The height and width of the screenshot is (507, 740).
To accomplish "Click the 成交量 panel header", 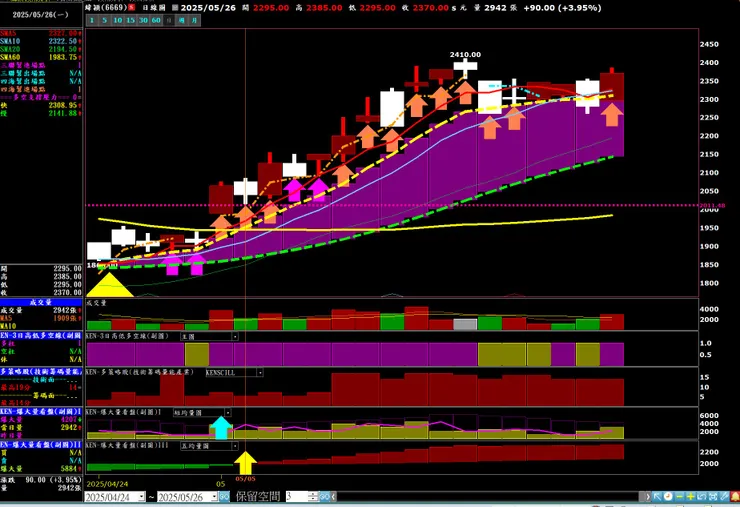I will [41, 302].
